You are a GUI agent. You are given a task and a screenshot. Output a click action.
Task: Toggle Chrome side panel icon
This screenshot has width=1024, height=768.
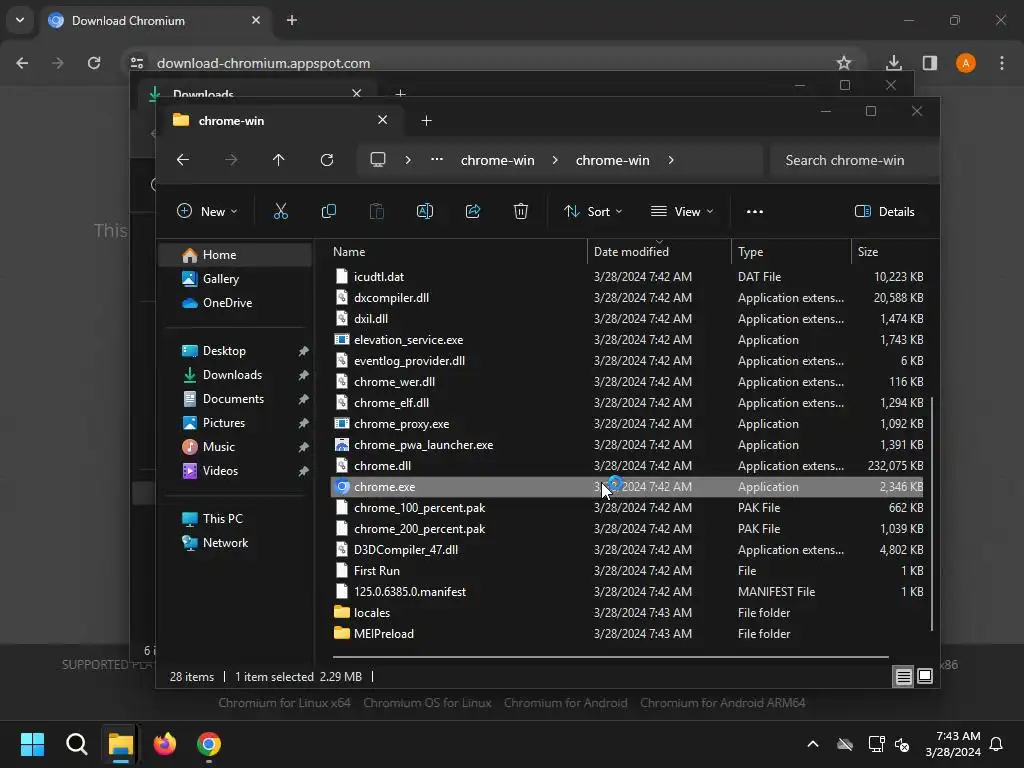point(930,63)
